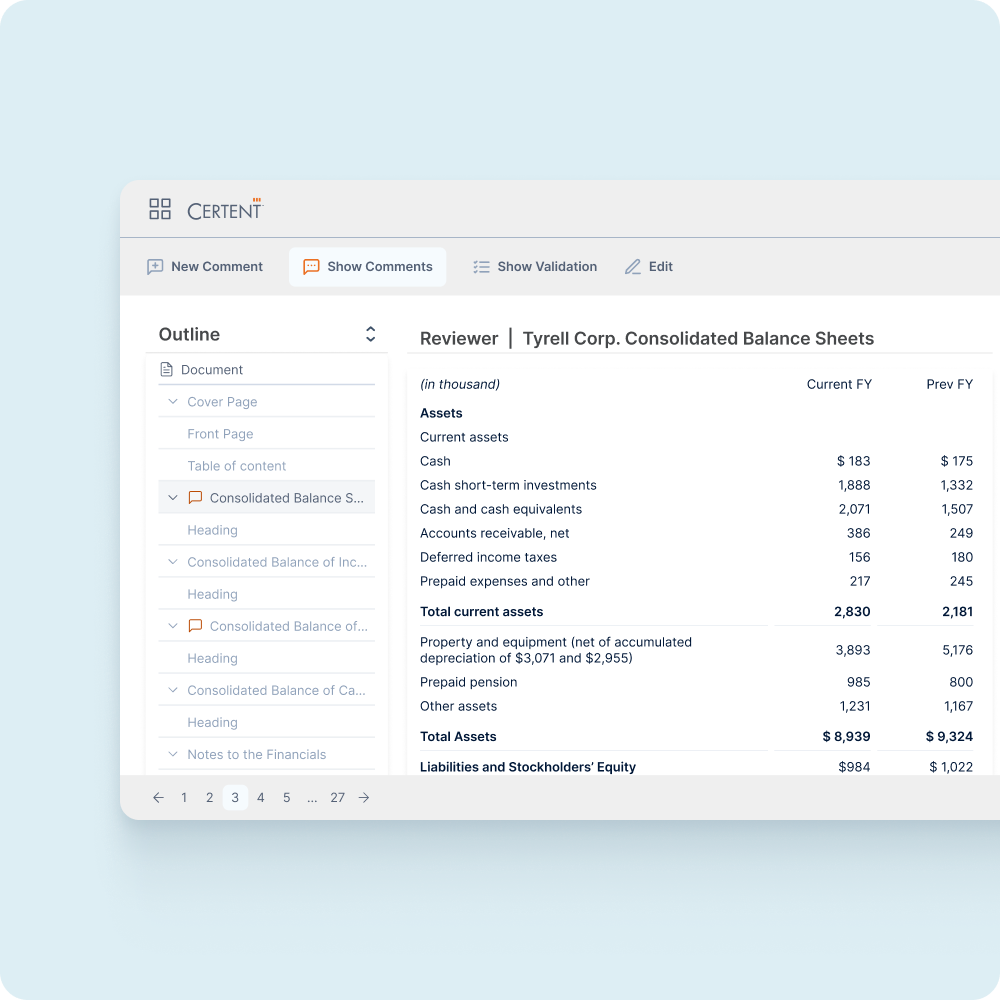Viewport: 1000px width, 1000px height.
Task: Click the Show Comments speech bubble icon
Action: tap(311, 267)
